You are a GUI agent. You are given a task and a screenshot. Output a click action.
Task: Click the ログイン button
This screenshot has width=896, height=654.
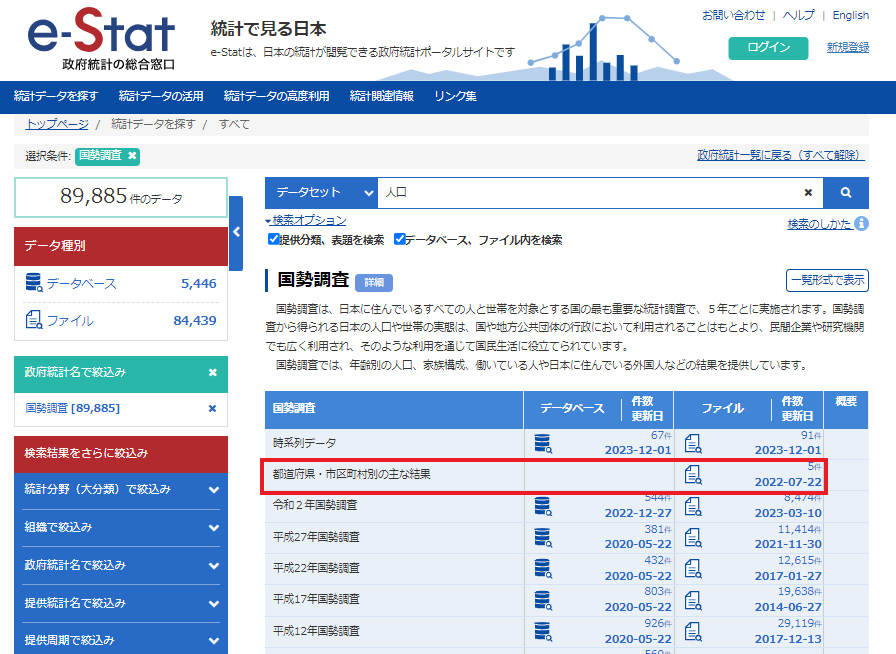769,48
